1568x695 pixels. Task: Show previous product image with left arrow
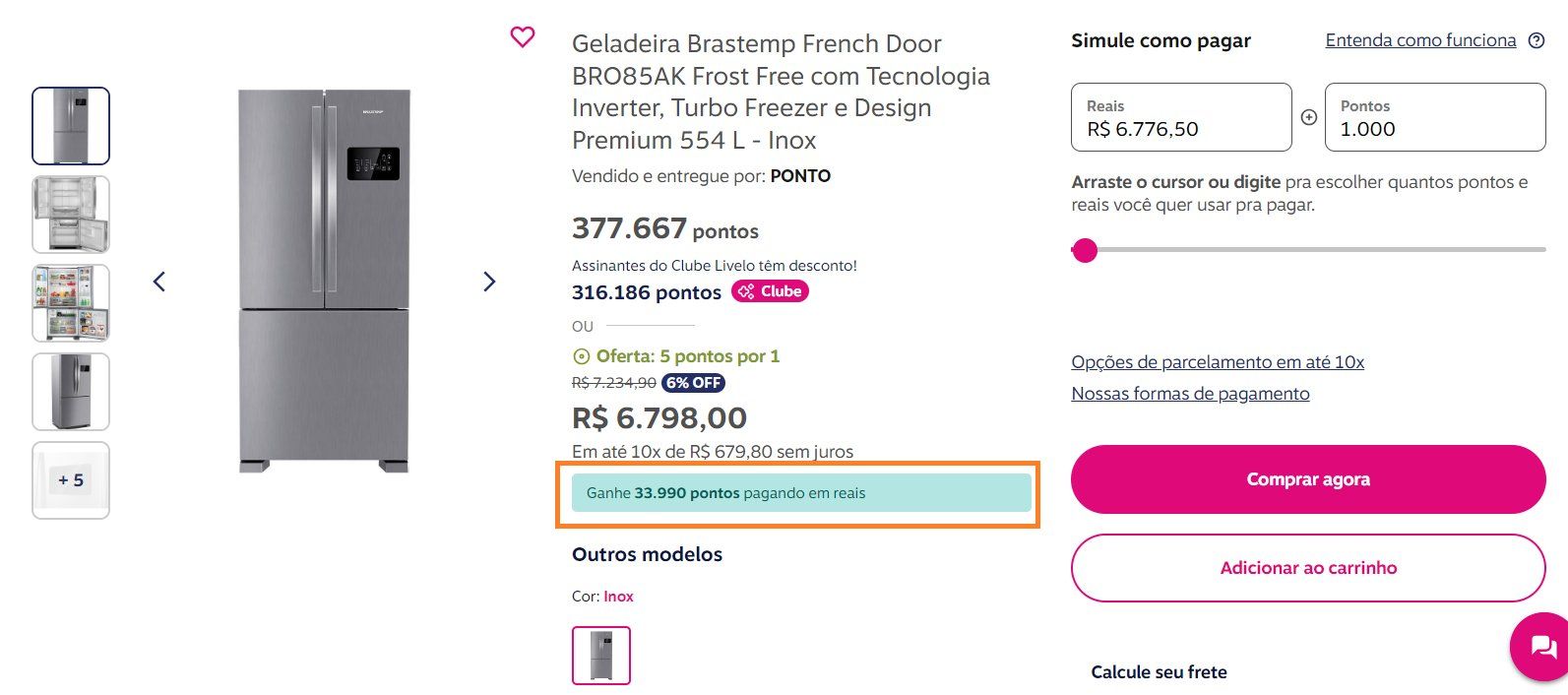click(x=159, y=282)
